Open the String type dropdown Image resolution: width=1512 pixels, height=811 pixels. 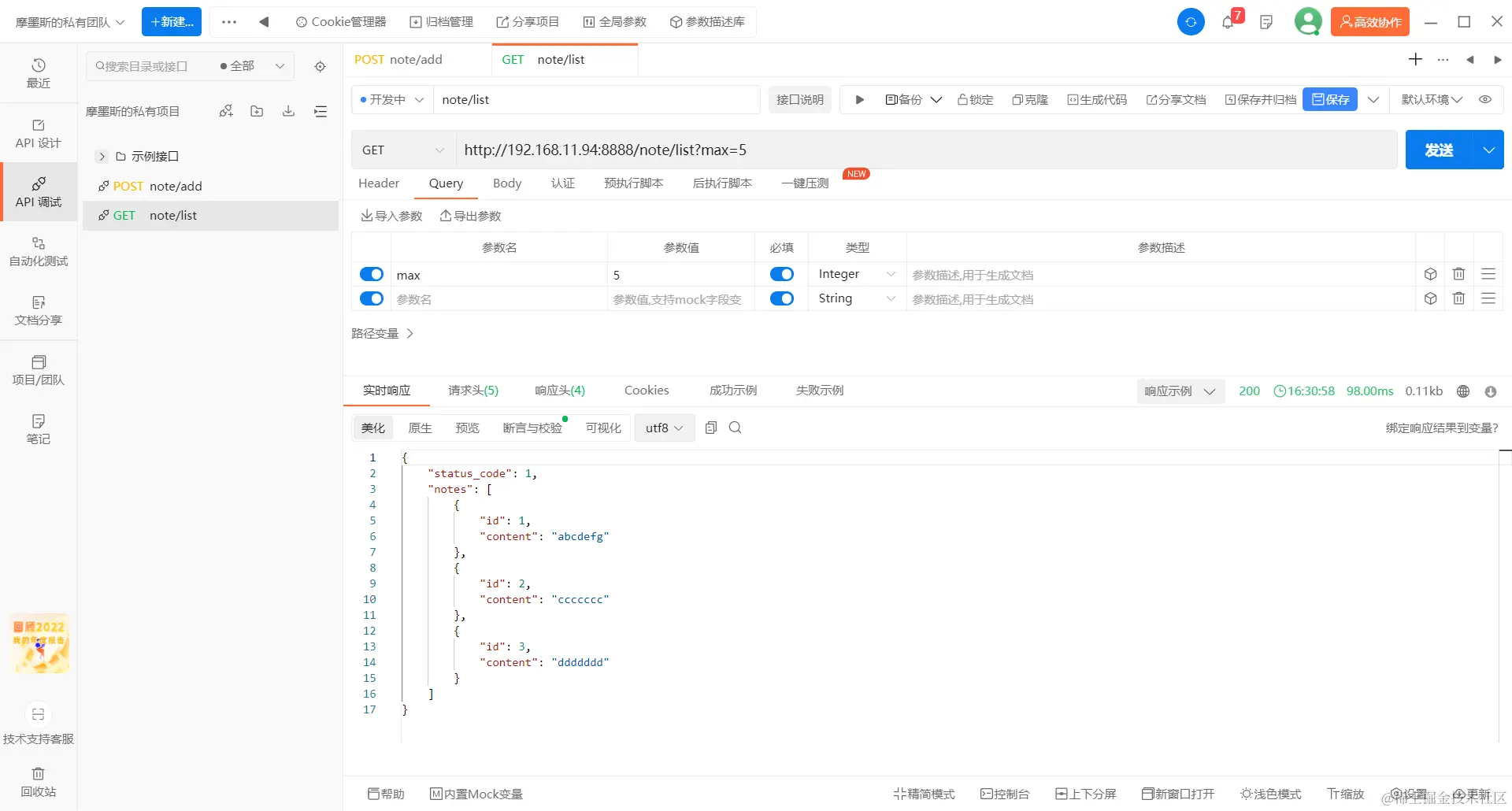857,298
